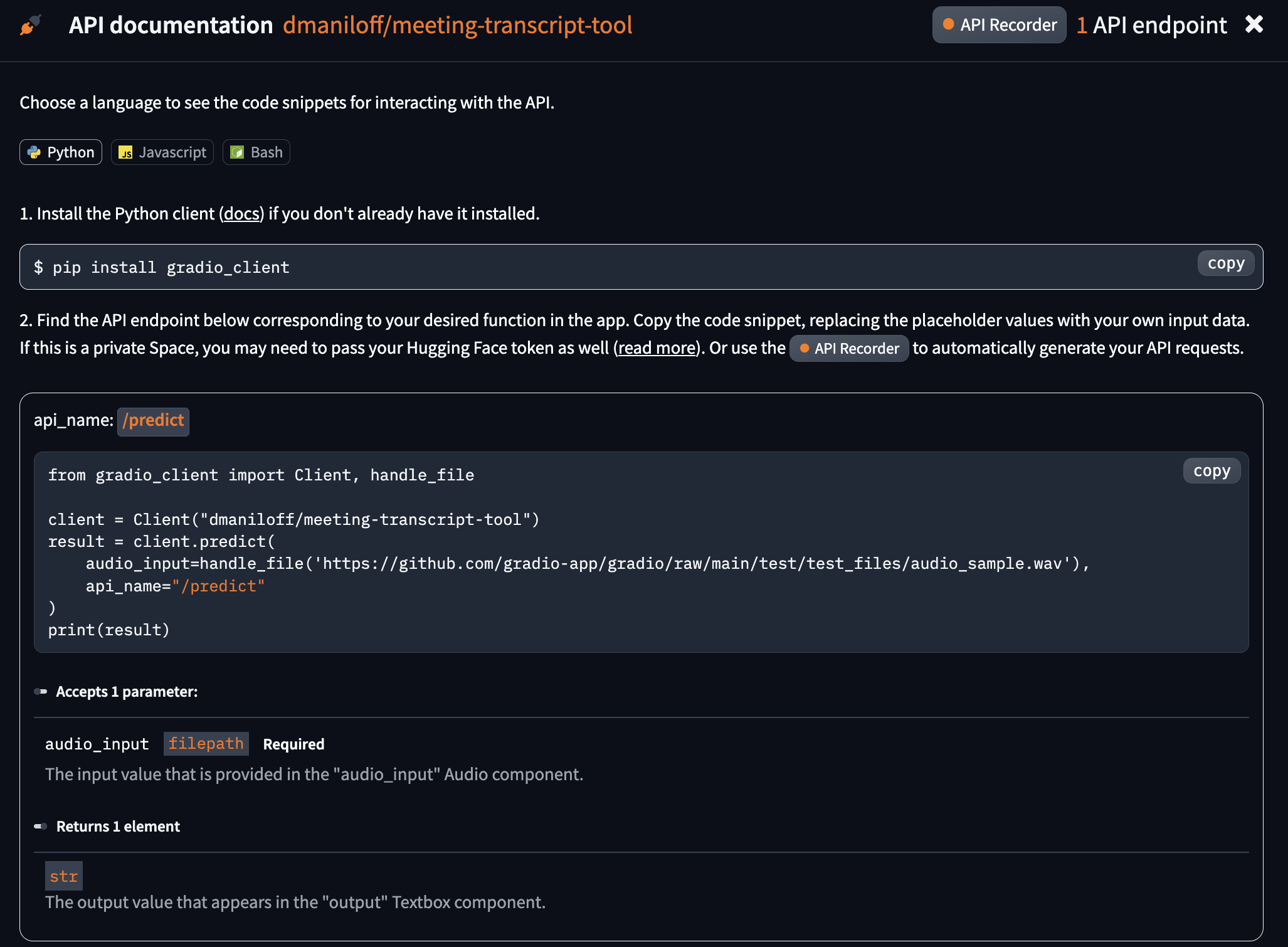Click the pip install gradio_client code box

[x=641, y=267]
